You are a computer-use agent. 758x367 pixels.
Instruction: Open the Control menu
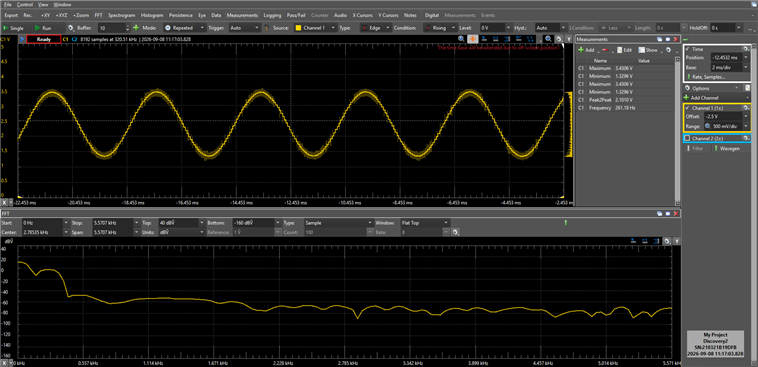(25, 4)
